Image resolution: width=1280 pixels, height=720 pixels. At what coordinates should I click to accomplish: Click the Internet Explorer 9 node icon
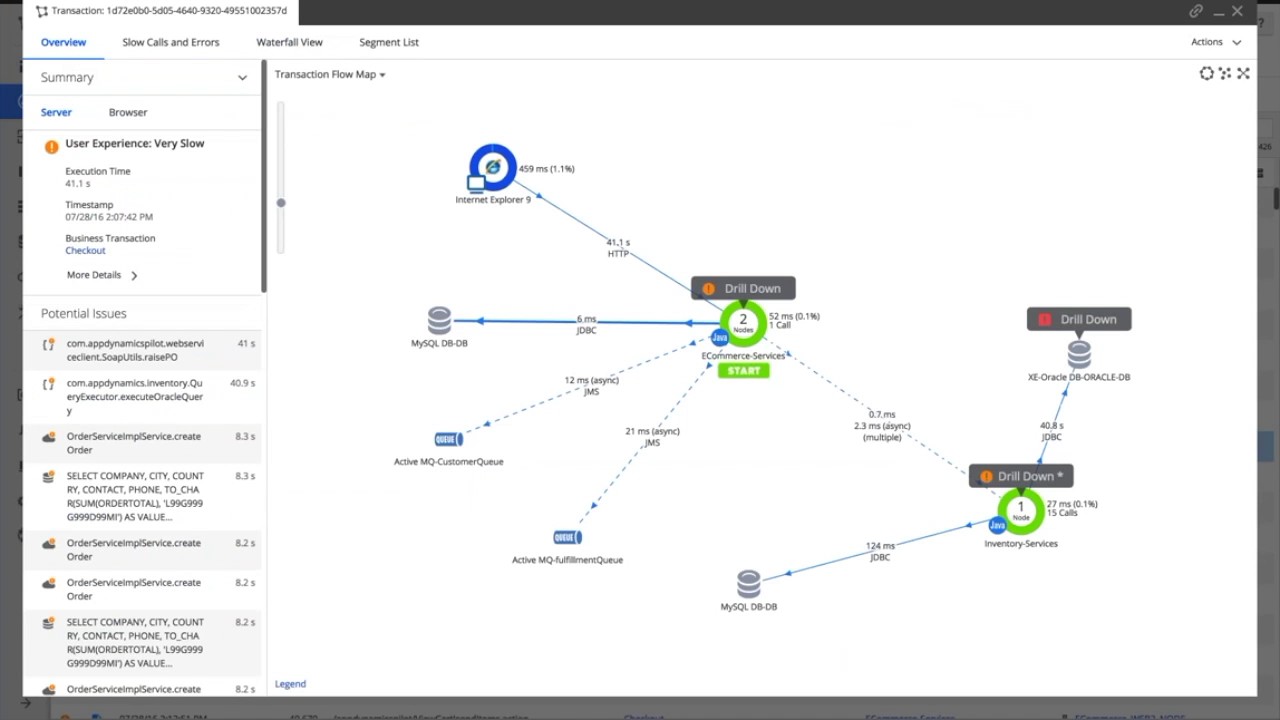point(492,167)
